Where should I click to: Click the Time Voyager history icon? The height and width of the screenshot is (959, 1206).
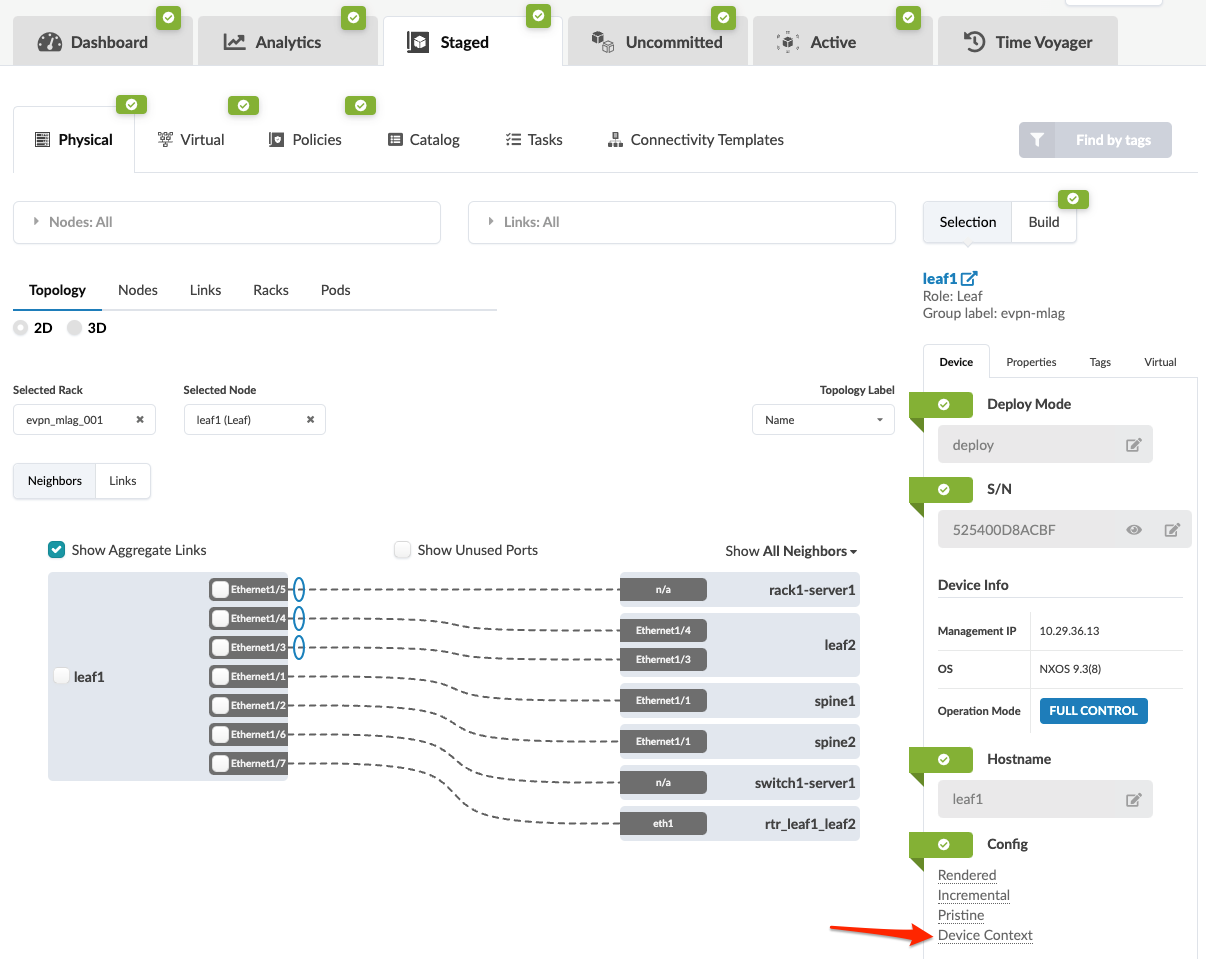pyautogui.click(x=974, y=42)
